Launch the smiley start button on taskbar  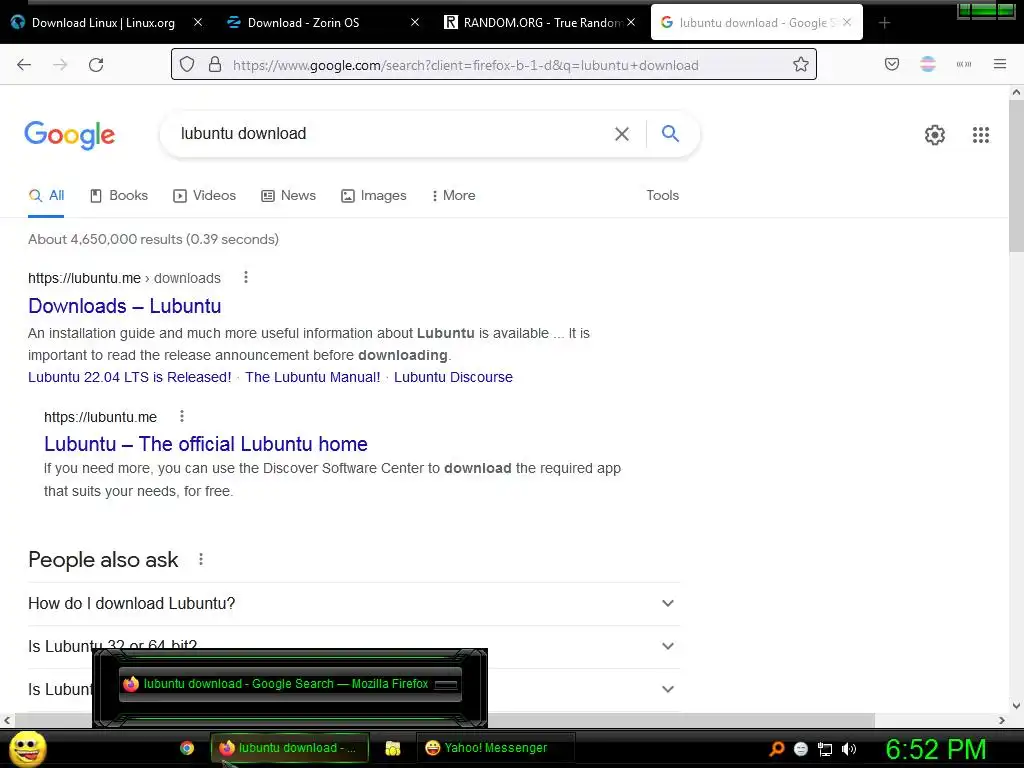coord(27,748)
